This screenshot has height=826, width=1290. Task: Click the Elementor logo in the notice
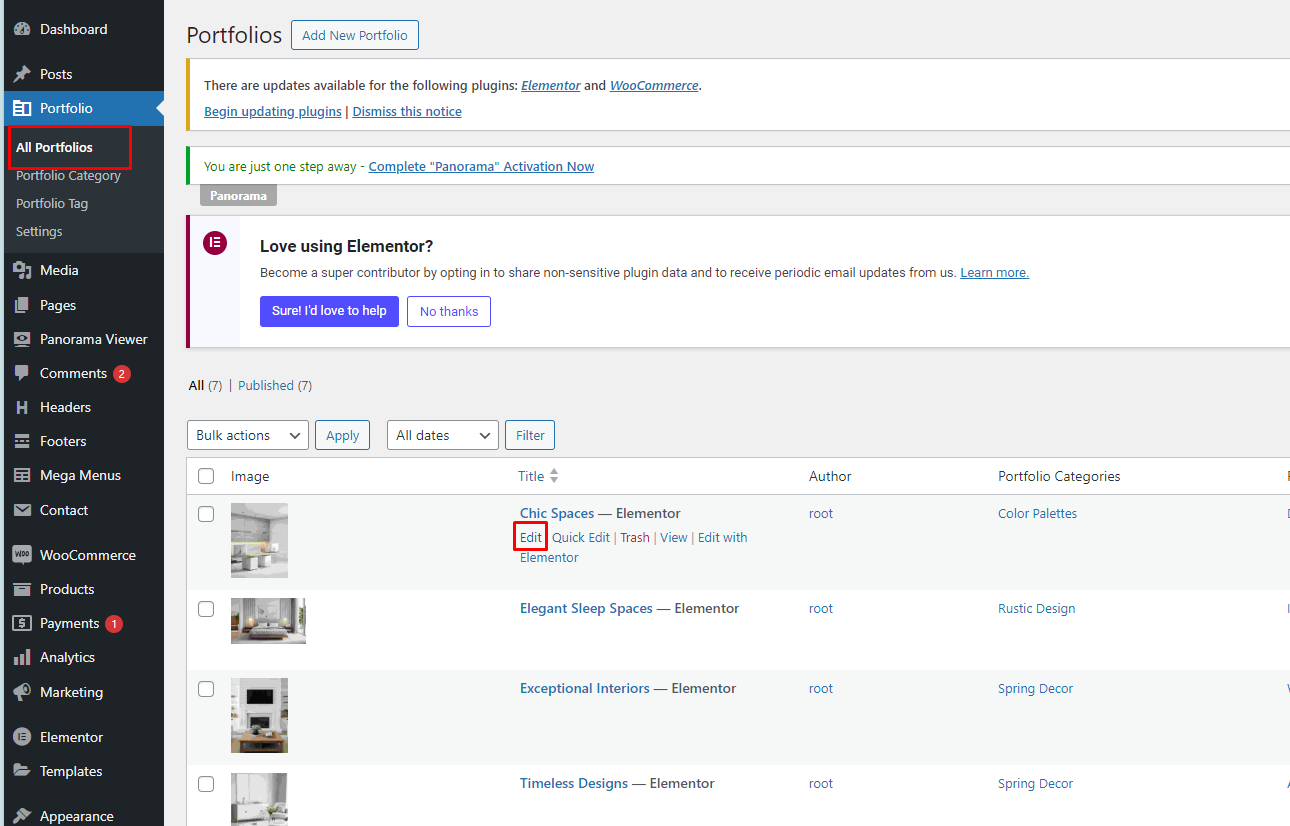215,243
